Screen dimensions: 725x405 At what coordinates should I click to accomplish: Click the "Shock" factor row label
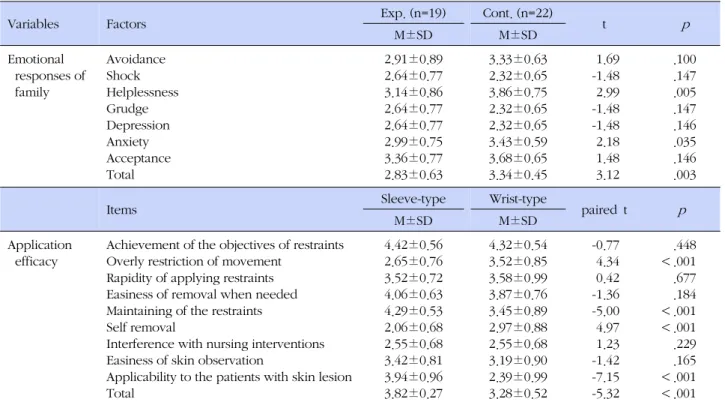[x=123, y=76]
